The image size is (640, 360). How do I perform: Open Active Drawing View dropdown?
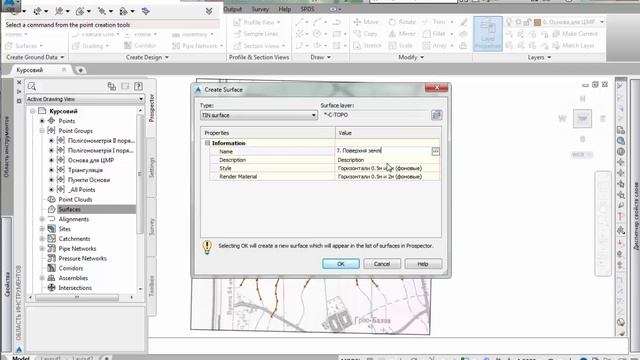(85, 99)
